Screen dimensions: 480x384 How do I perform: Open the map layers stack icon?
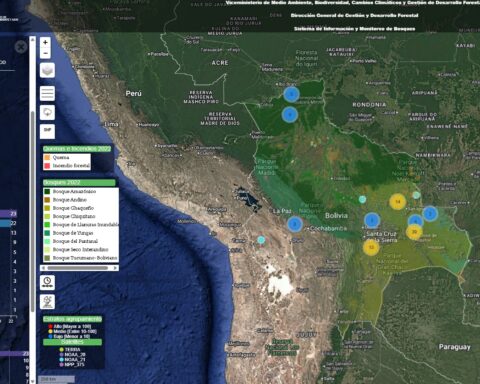click(x=47, y=70)
